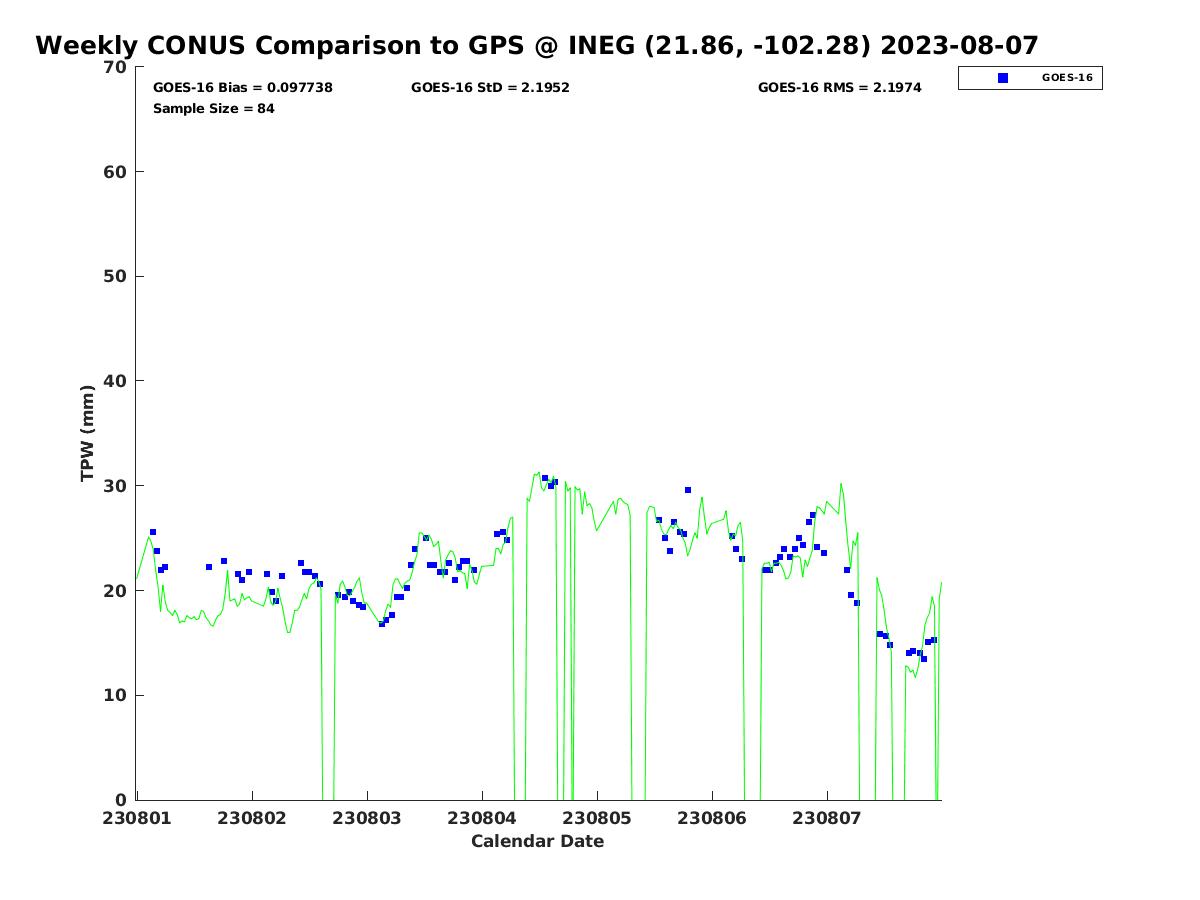The image size is (1200, 900).
Task: Click the 50 tick on the y-axis
Action: (x=116, y=277)
